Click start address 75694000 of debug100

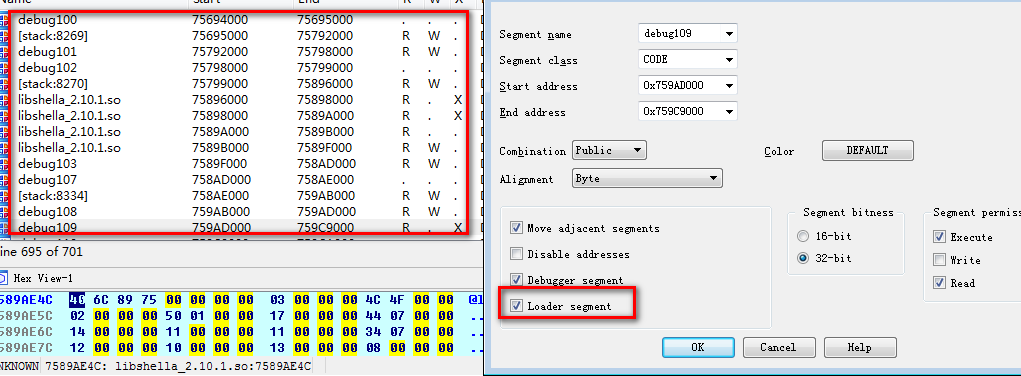coord(220,20)
